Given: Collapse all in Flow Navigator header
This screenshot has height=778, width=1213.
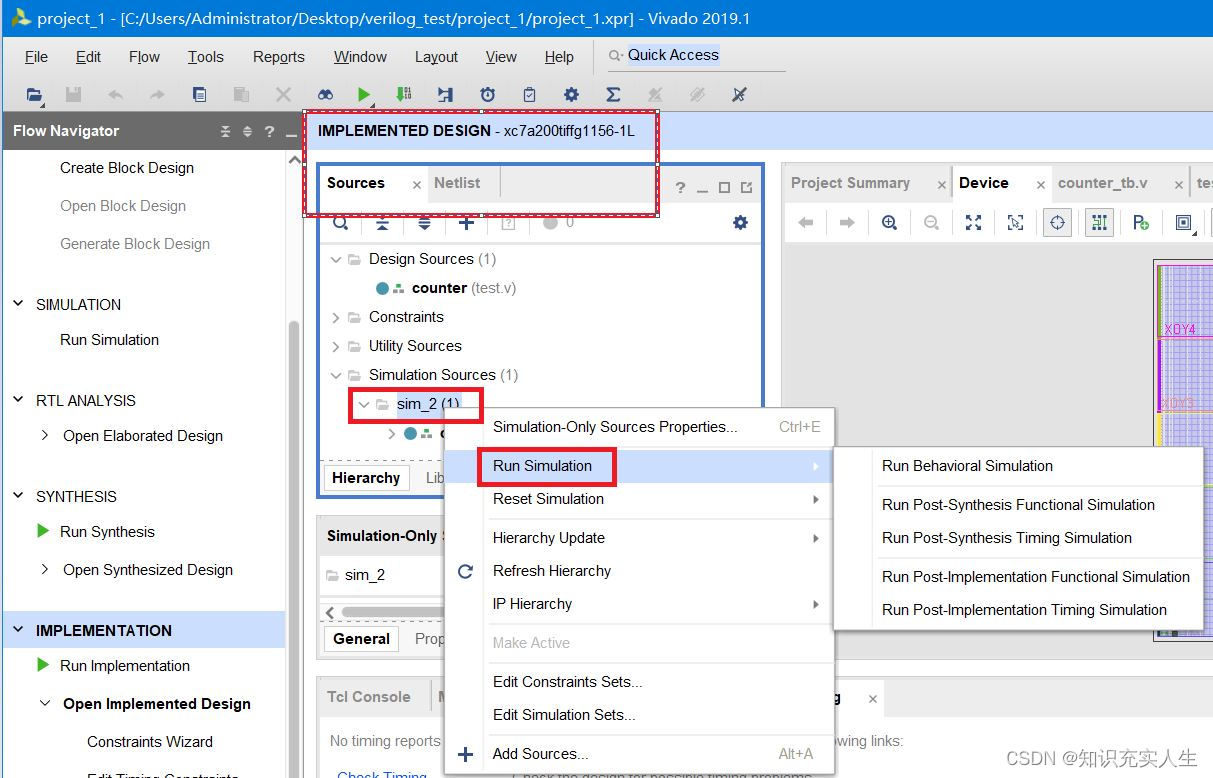Looking at the screenshot, I should (x=225, y=132).
